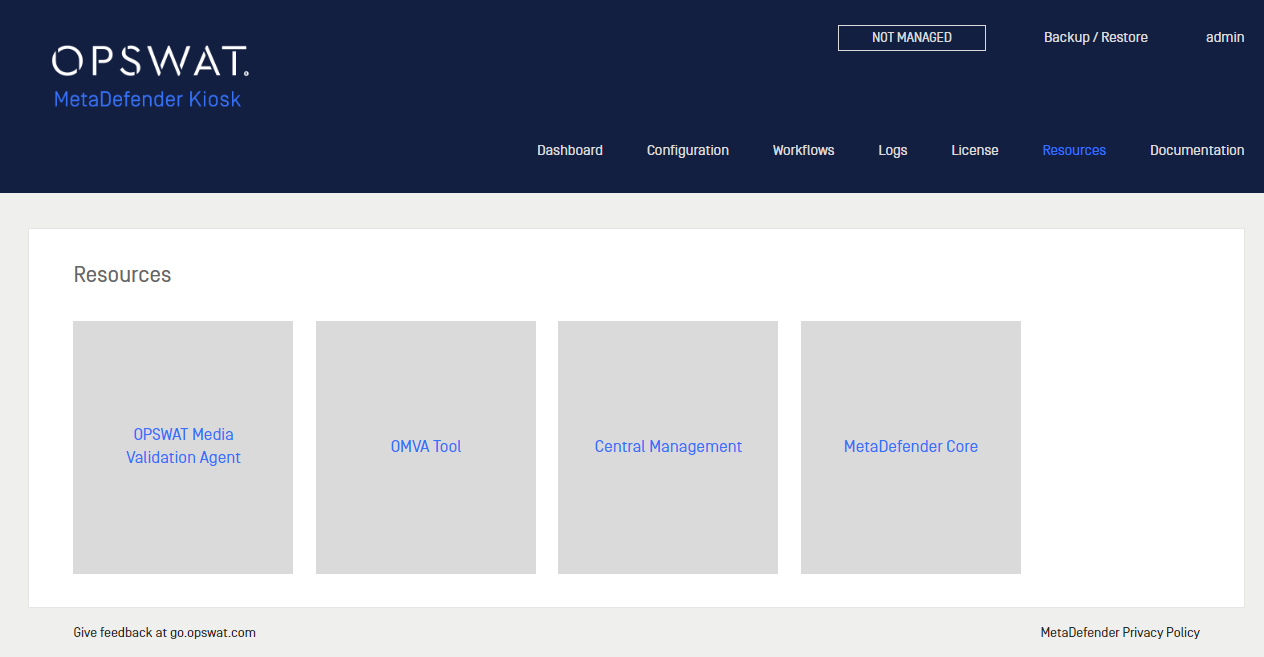
Task: Open the Documentation tab
Action: (1197, 150)
